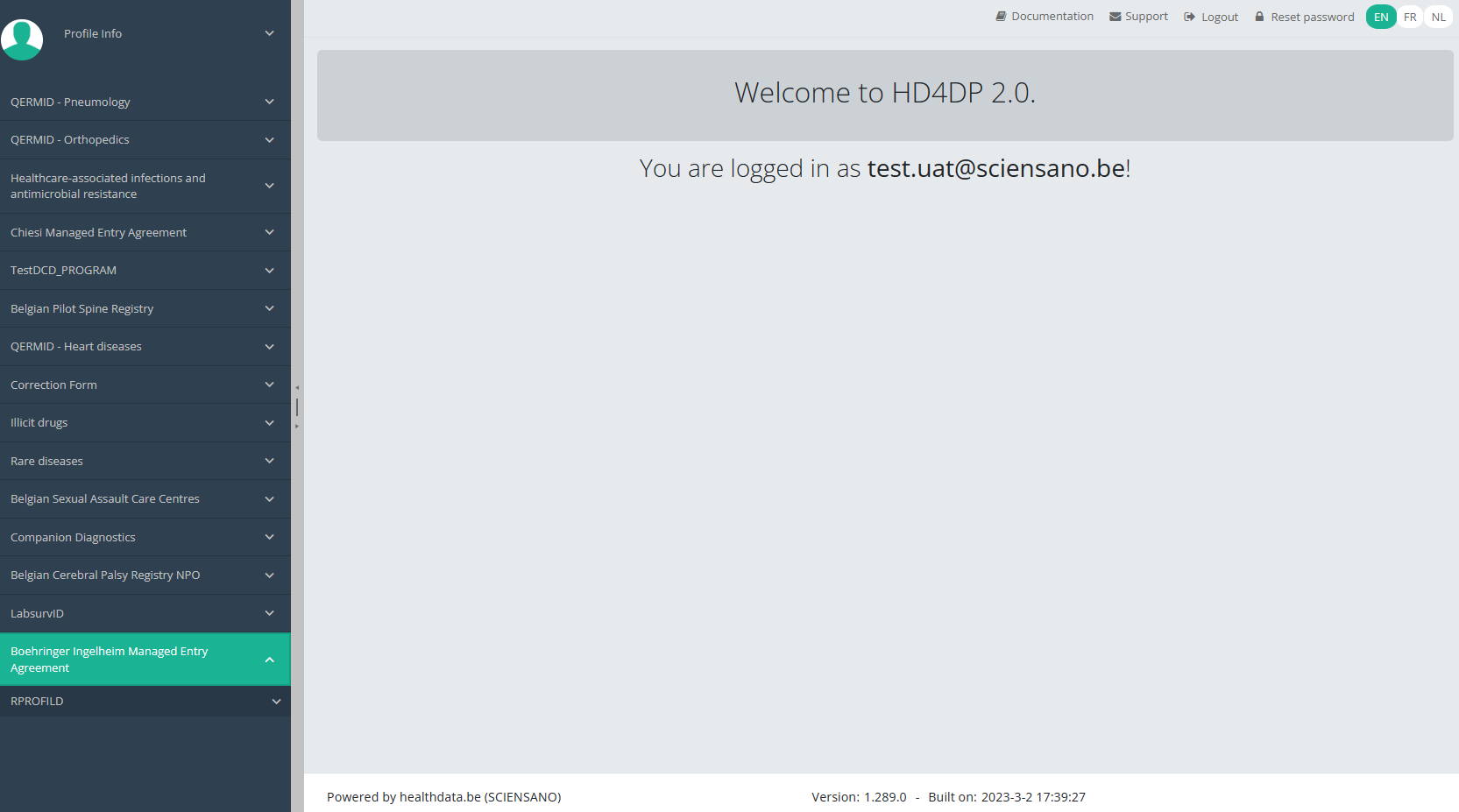Switch language to NL
Image resolution: width=1459 pixels, height=812 pixels.
1439,18
